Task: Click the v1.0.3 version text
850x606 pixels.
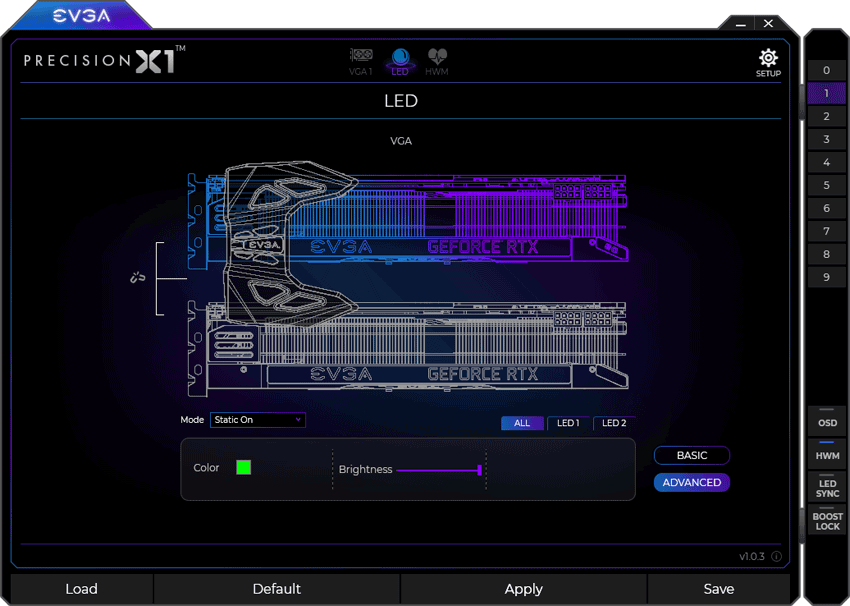Action: (751, 557)
